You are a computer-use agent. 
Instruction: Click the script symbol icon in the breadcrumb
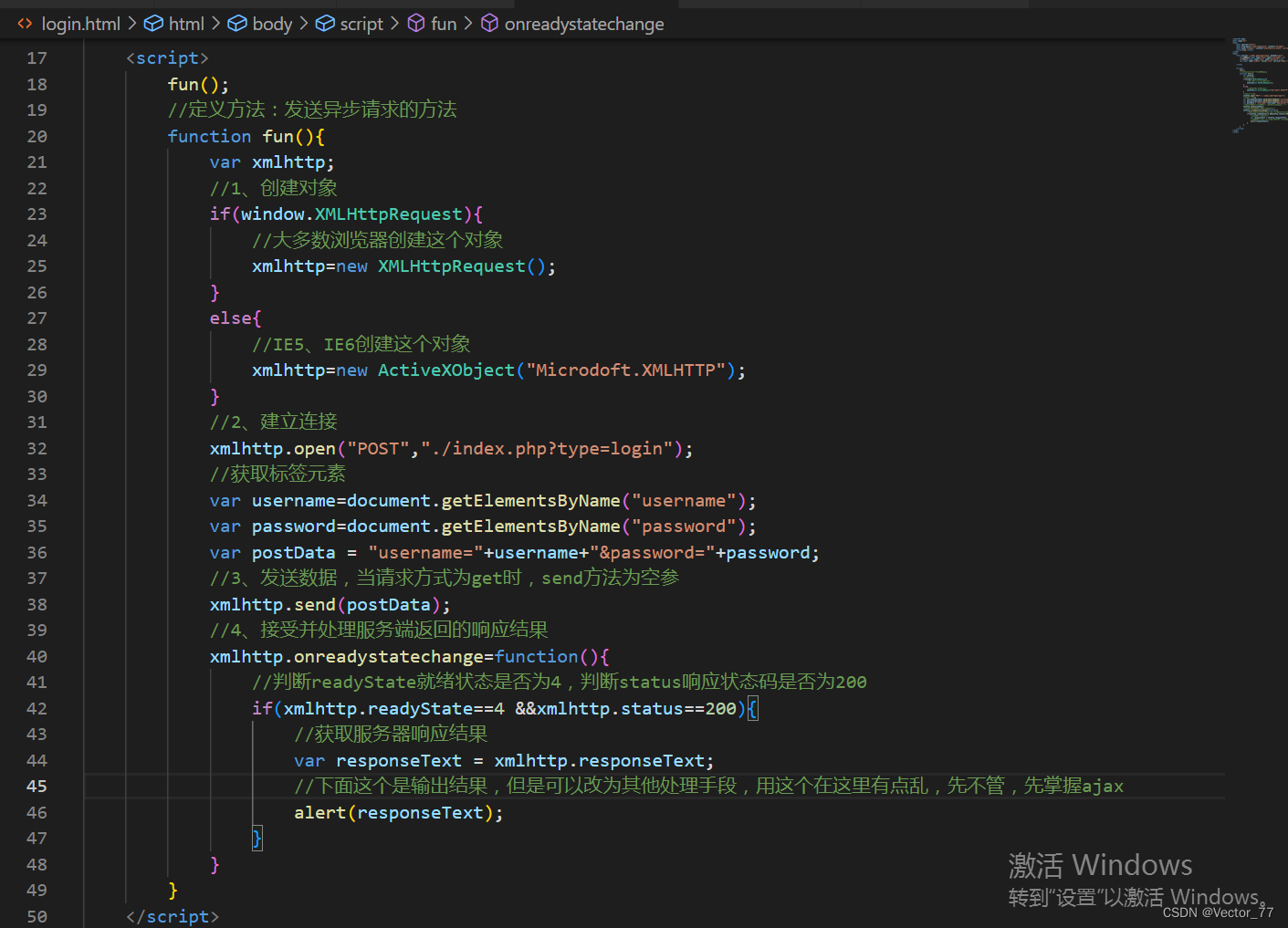pyautogui.click(x=325, y=24)
